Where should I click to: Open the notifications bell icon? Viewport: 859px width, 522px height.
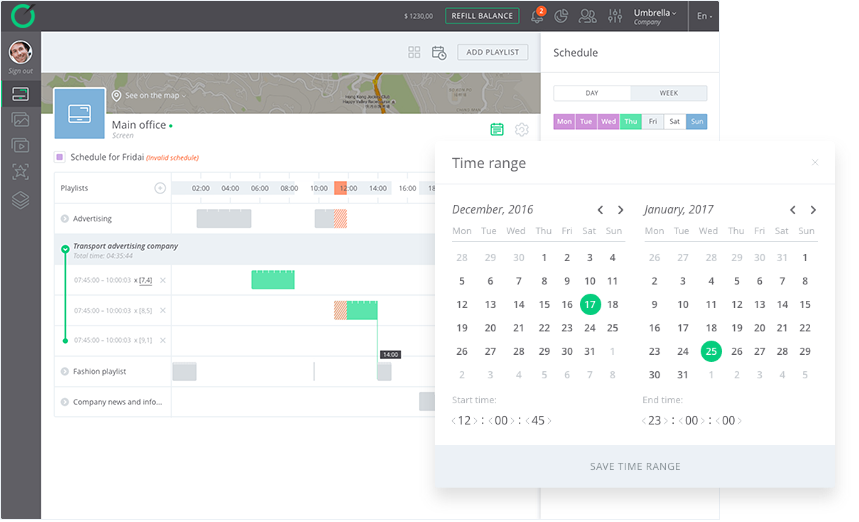pyautogui.click(x=537, y=16)
